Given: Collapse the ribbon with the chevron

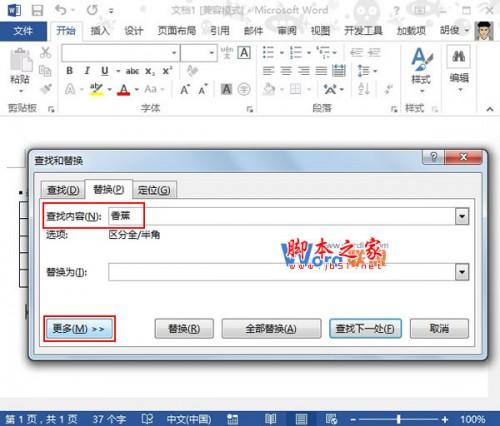Looking at the screenshot, I should point(490,109).
